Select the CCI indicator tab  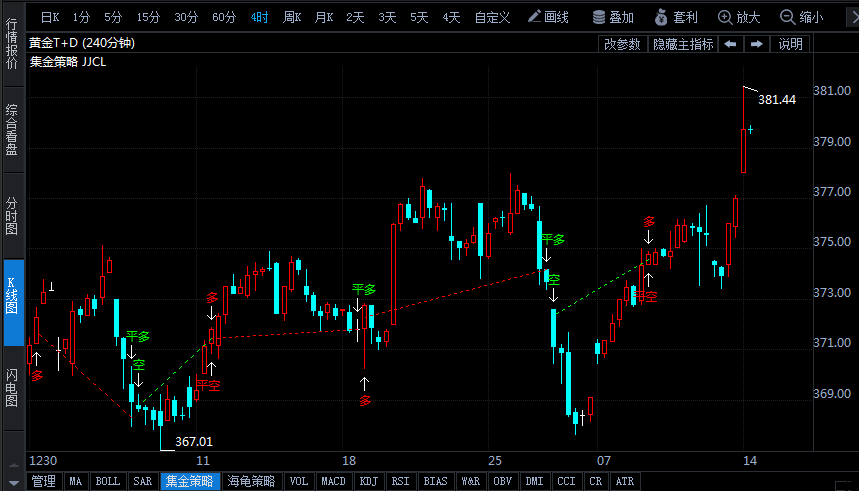566,481
